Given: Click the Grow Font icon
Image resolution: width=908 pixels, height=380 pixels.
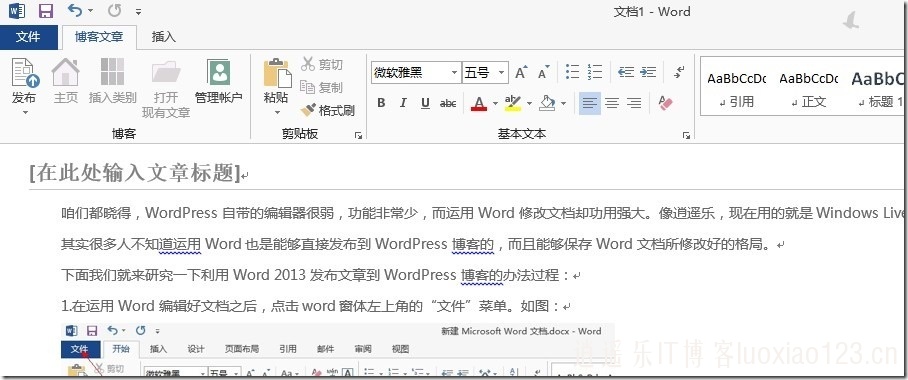Looking at the screenshot, I should click(x=521, y=72).
